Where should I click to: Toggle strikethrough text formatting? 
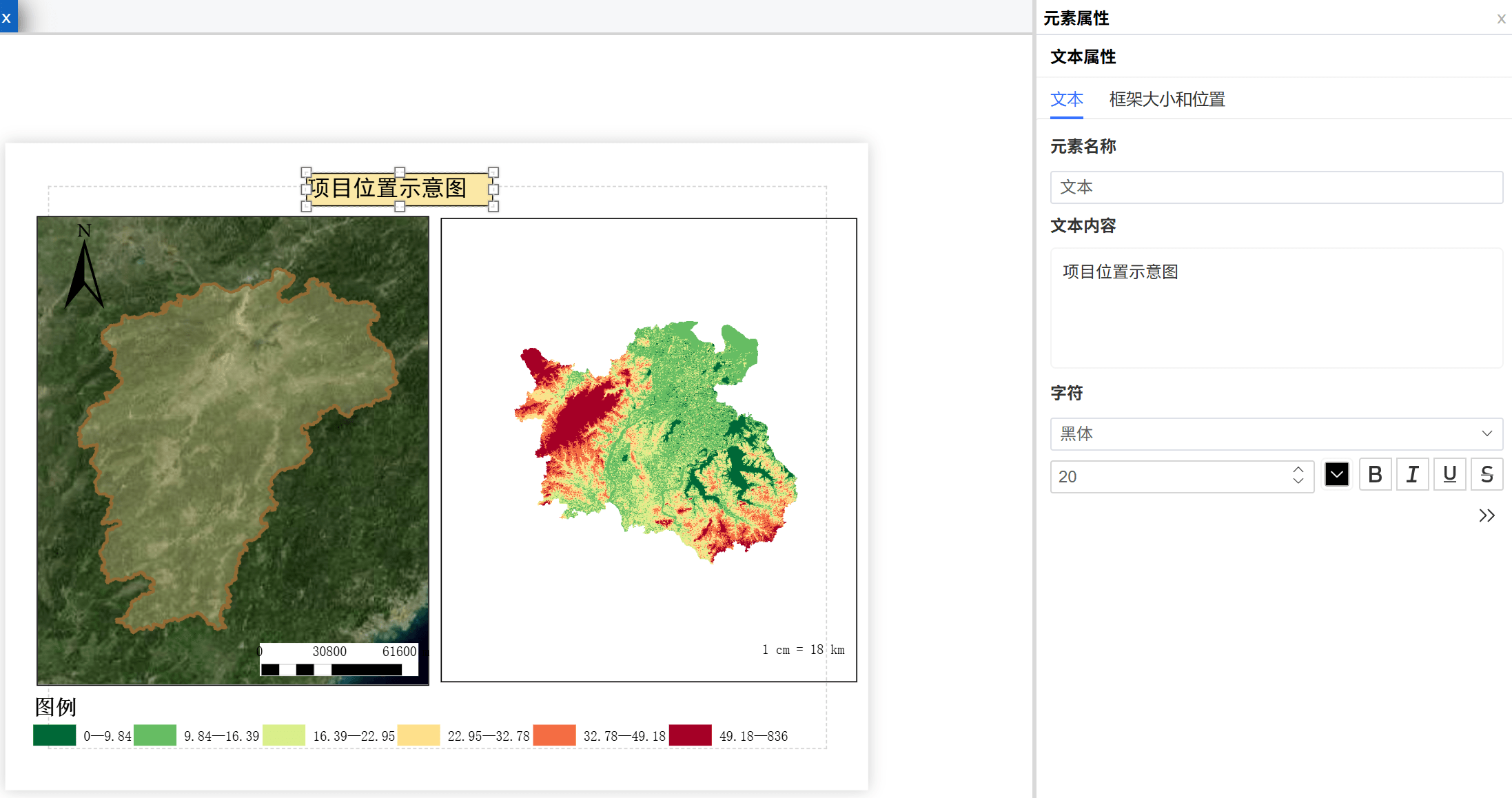[x=1487, y=475]
